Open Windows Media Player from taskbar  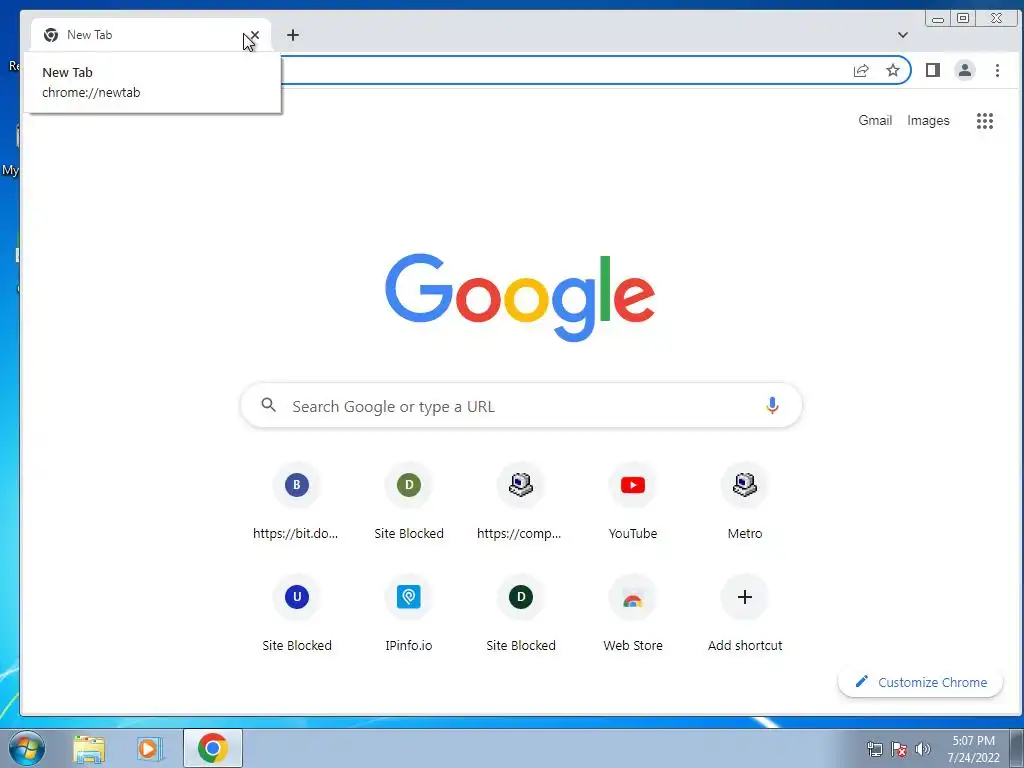149,748
